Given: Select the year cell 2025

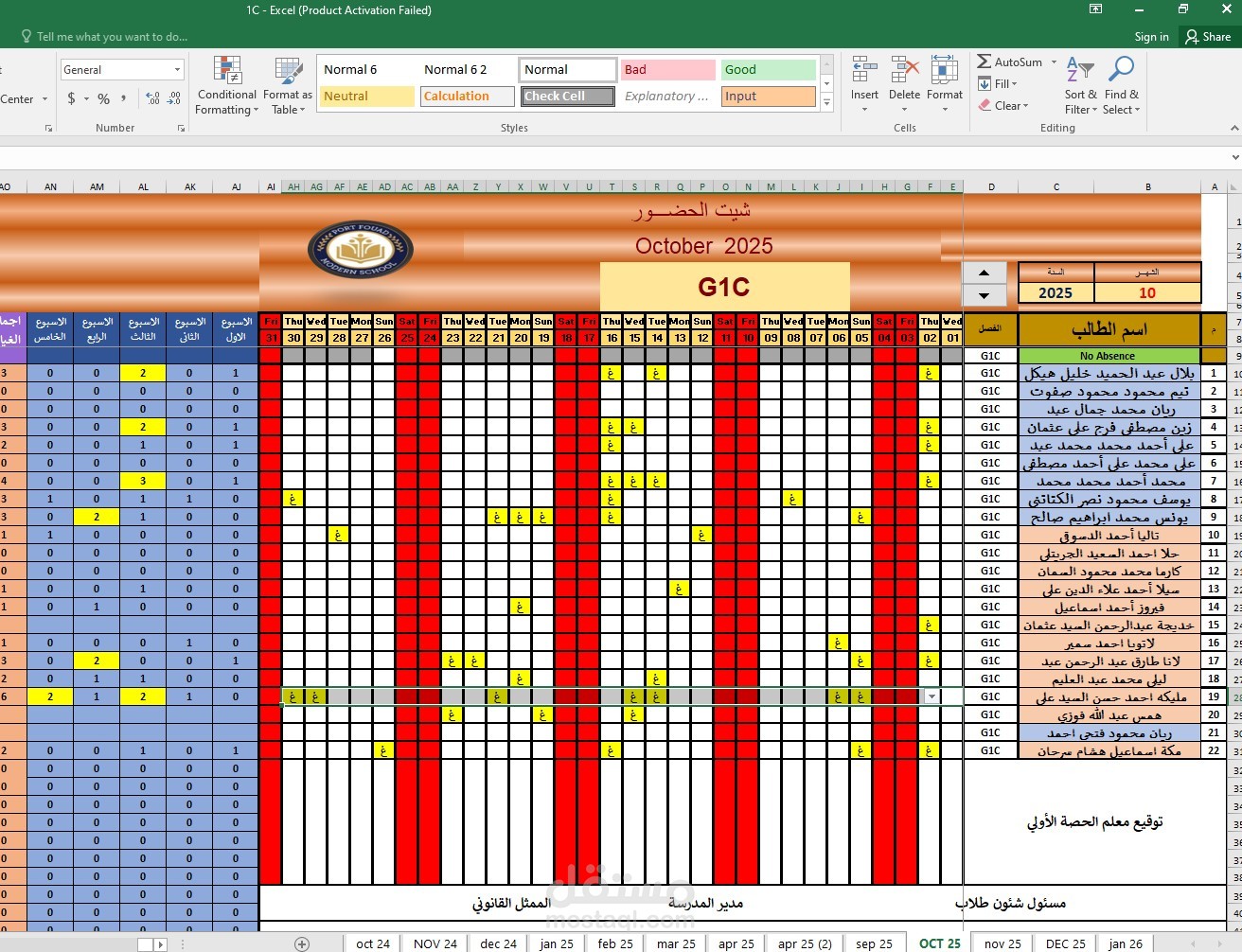Looking at the screenshot, I should (1056, 293).
